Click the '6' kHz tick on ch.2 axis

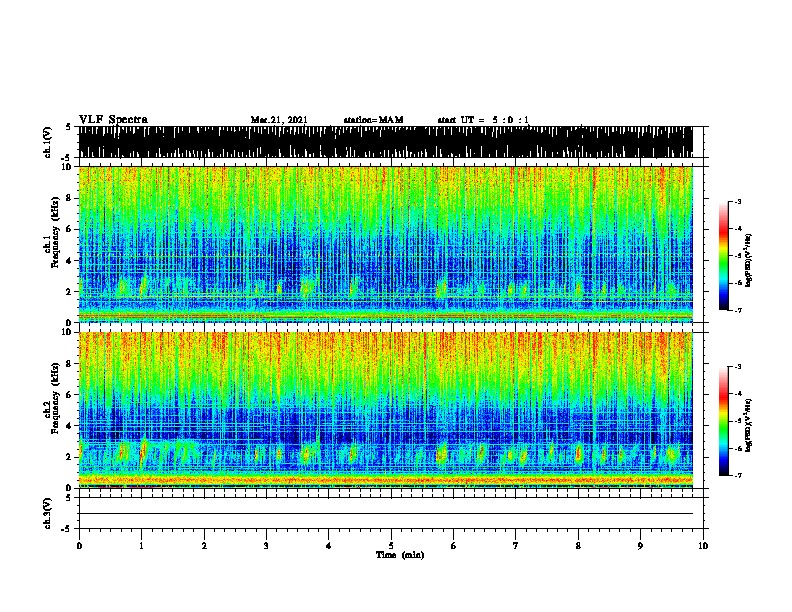coord(69,394)
